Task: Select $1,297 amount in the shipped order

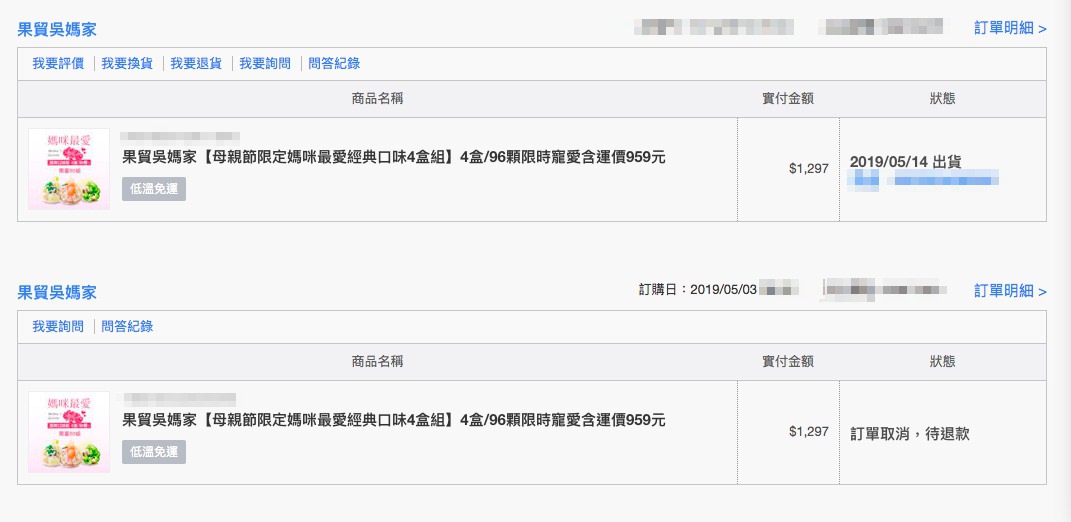Action: pos(809,169)
